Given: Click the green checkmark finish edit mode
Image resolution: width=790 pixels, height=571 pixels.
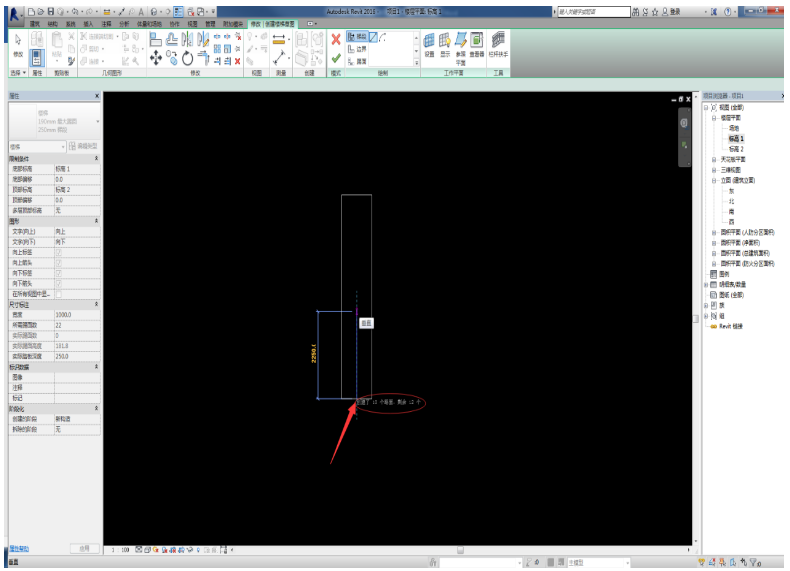Looking at the screenshot, I should coord(336,58).
